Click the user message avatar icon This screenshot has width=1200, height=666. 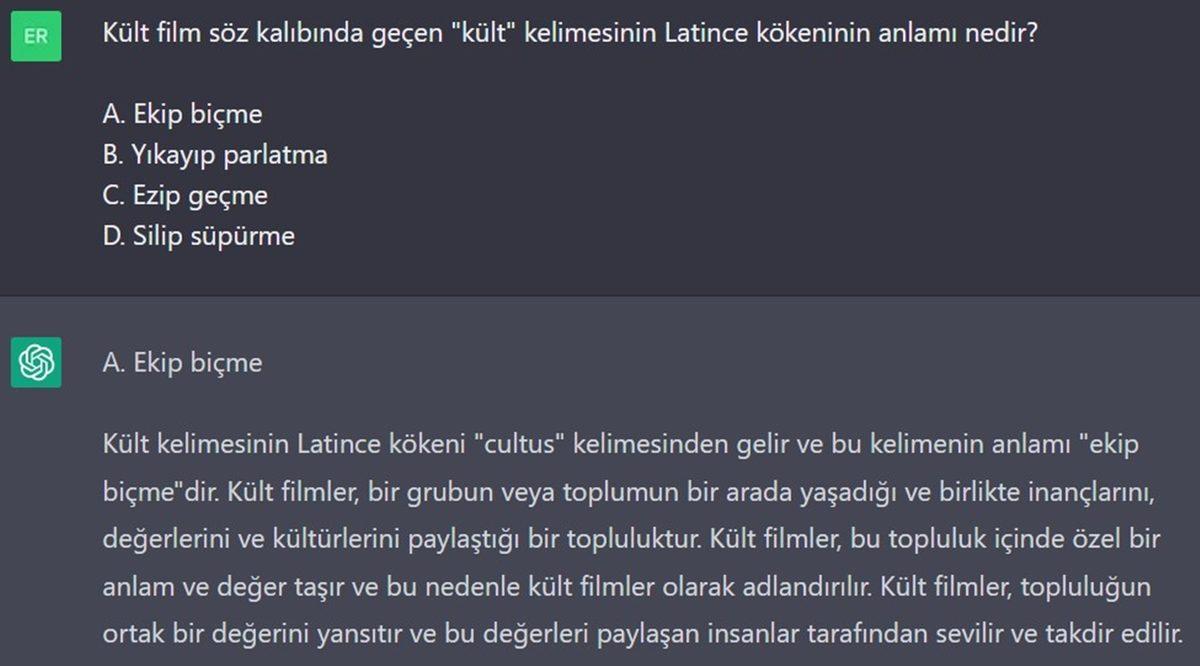point(36,36)
